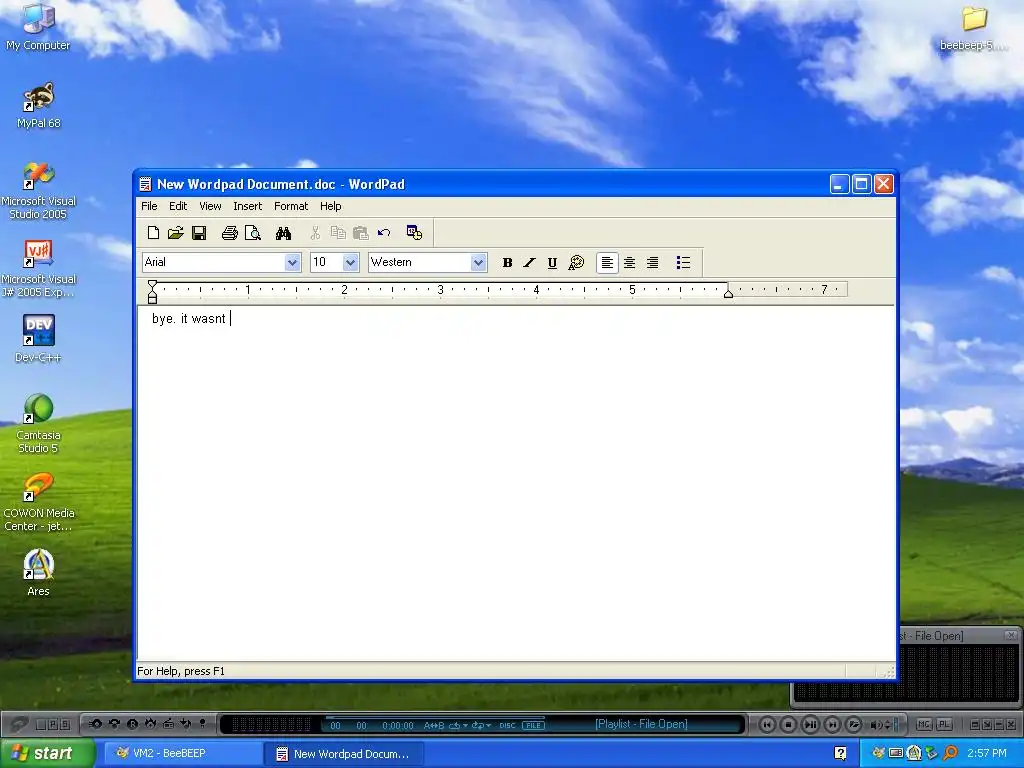Click the PL playlist button in jetAudio
Screen dimensions: 1024x768
pyautogui.click(x=944, y=724)
